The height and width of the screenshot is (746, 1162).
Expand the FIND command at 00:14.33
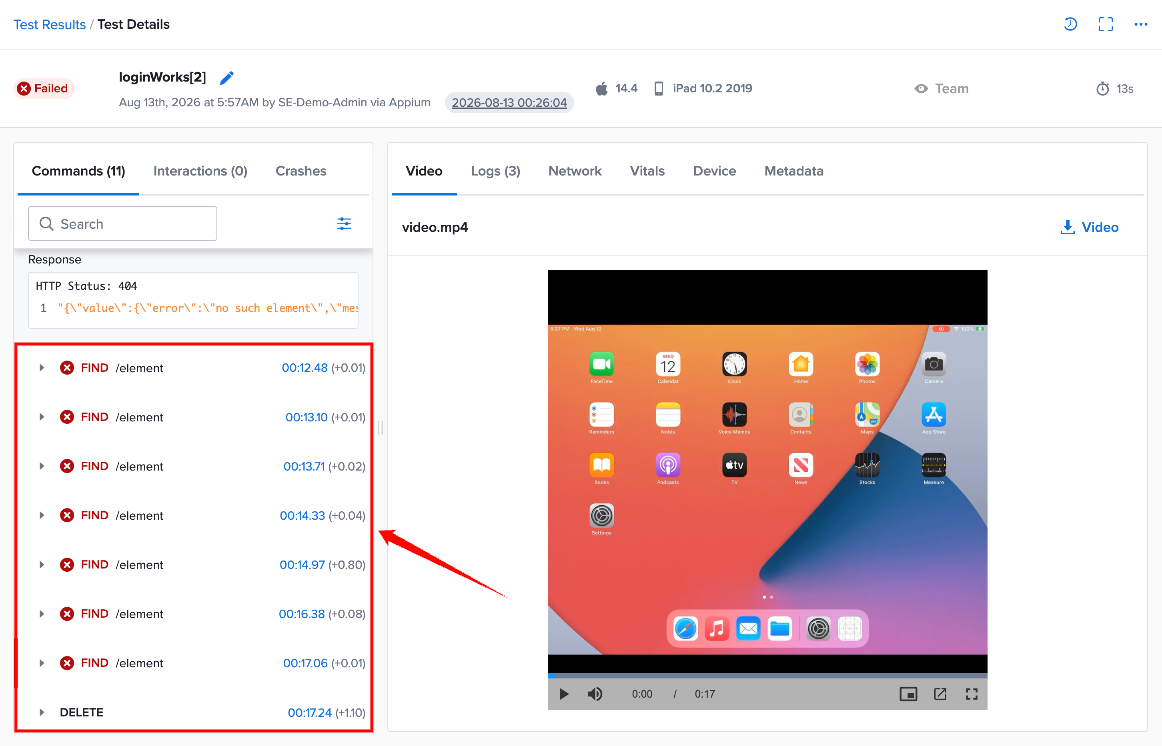coord(42,516)
